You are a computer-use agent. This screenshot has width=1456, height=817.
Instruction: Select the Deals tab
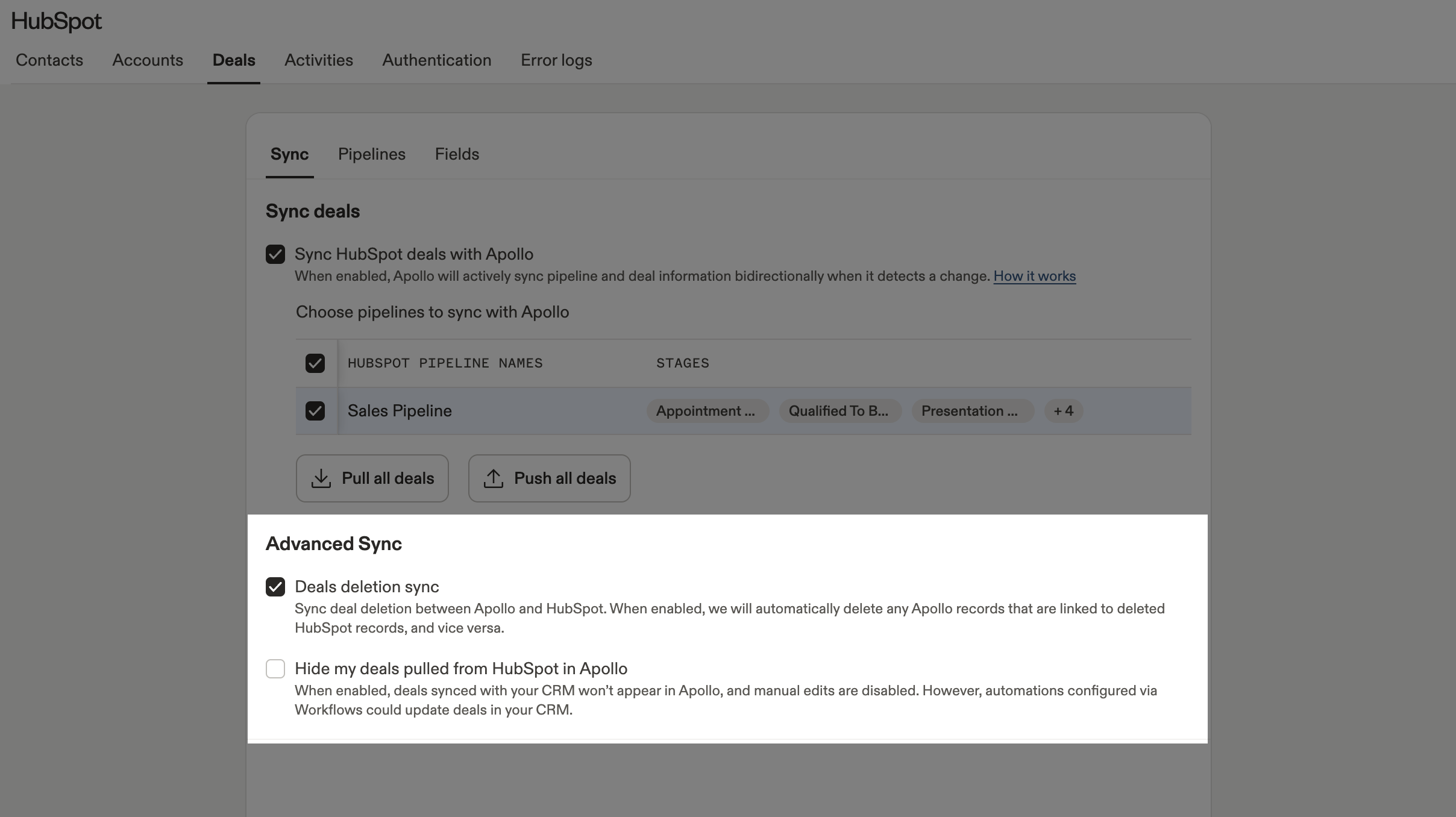pyautogui.click(x=234, y=60)
